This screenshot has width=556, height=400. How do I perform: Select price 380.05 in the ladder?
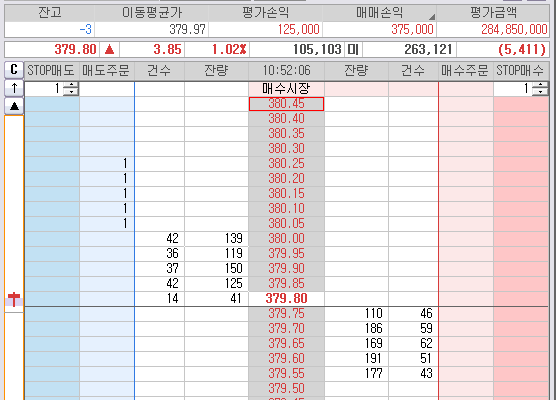pos(286,224)
